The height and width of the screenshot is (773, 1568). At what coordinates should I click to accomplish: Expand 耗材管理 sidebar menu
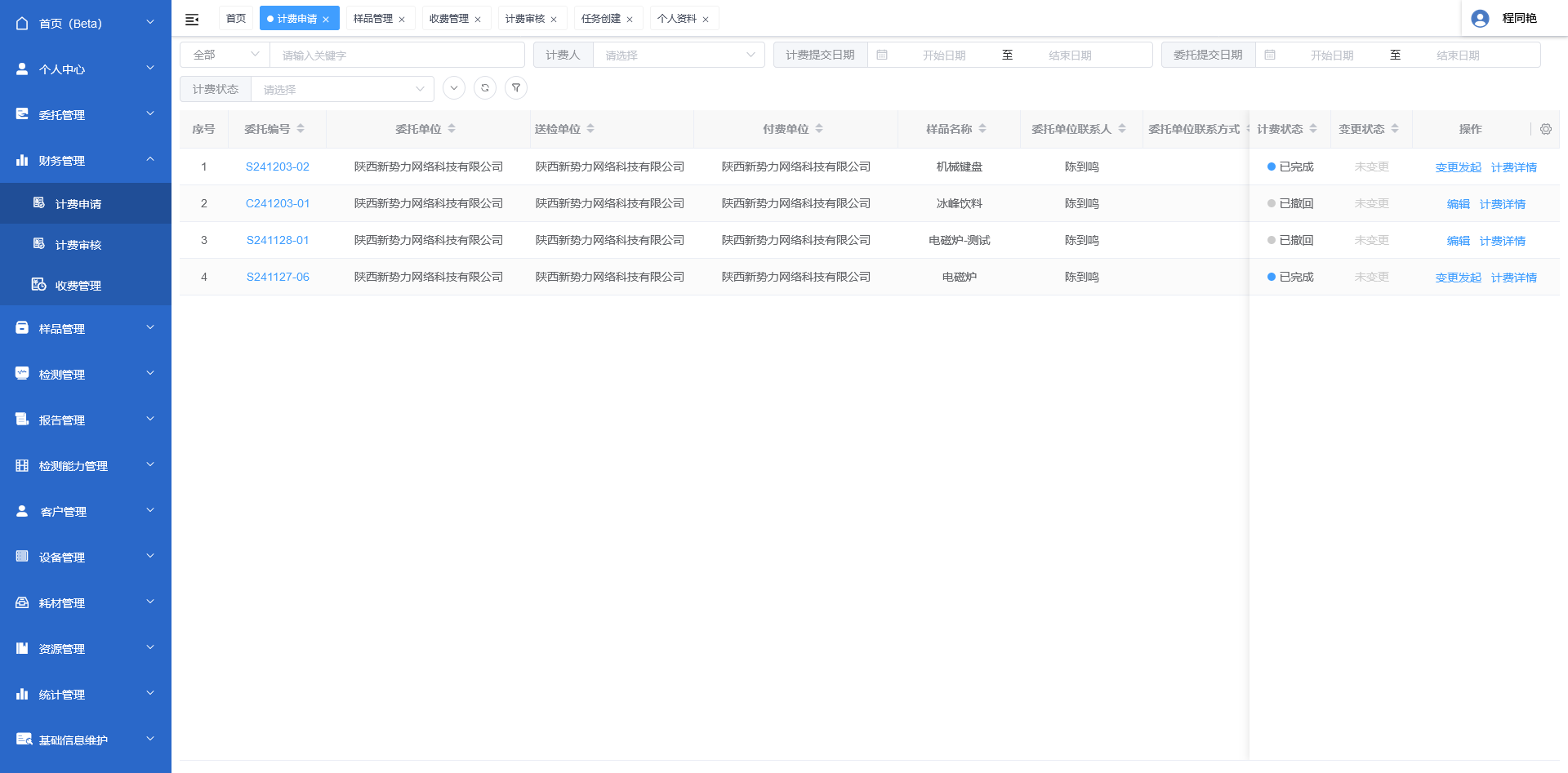click(86, 602)
